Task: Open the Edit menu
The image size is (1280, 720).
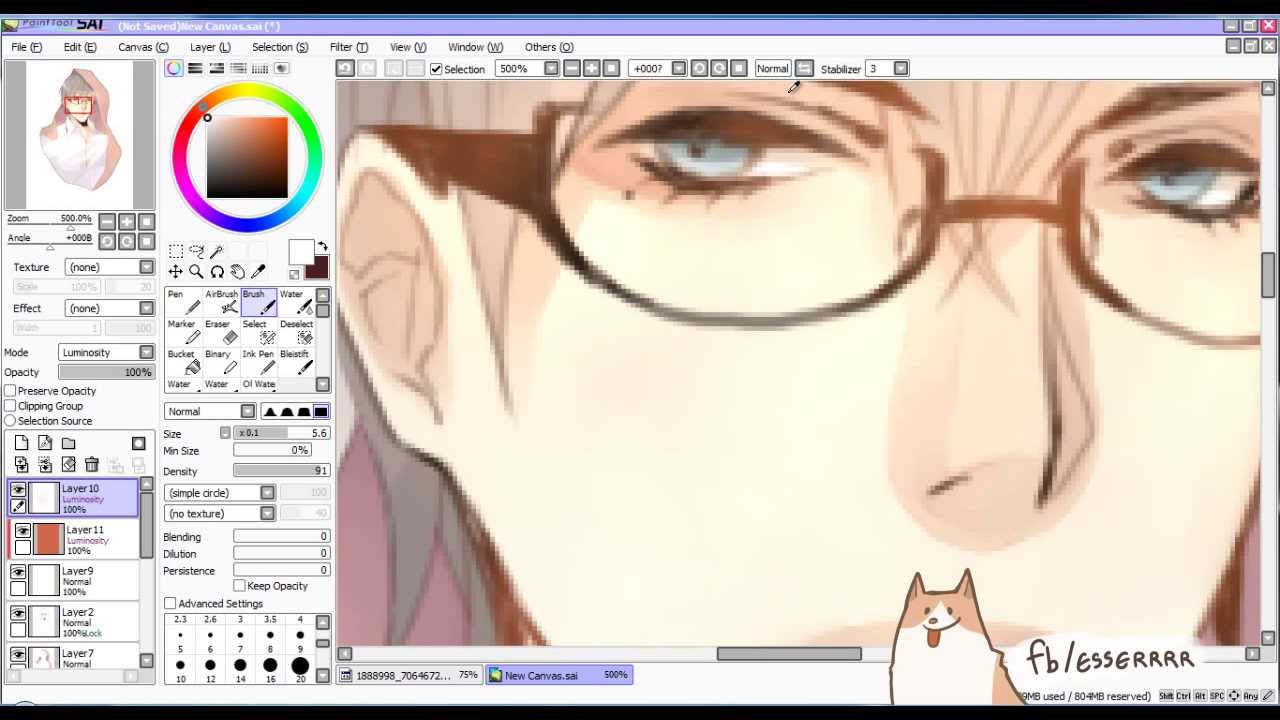Action: (x=80, y=47)
